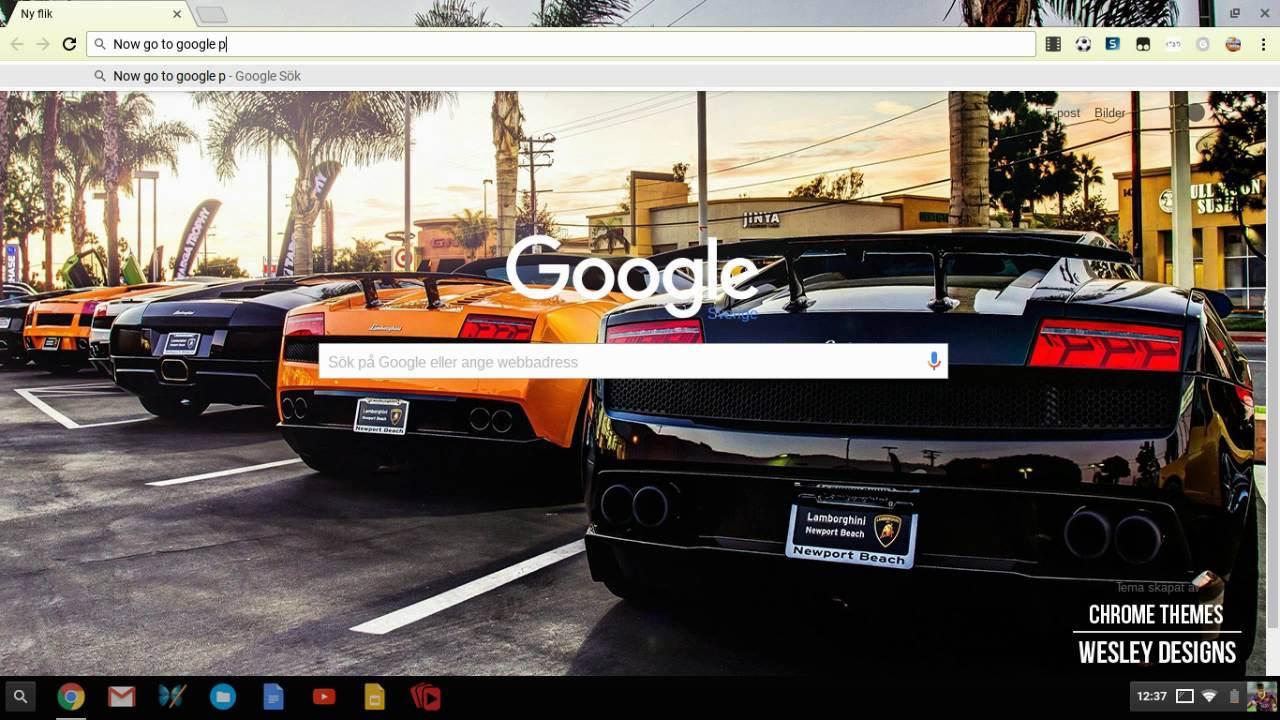Reload the current page

[x=69, y=44]
